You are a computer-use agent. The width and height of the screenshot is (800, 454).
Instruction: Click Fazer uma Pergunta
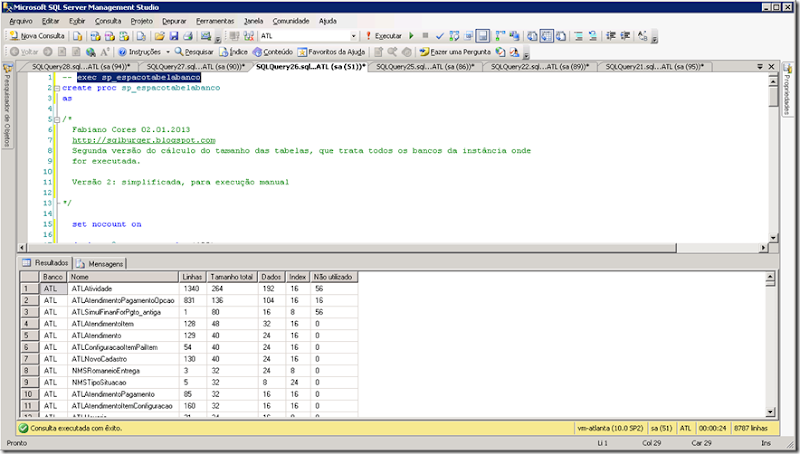pyautogui.click(x=455, y=52)
